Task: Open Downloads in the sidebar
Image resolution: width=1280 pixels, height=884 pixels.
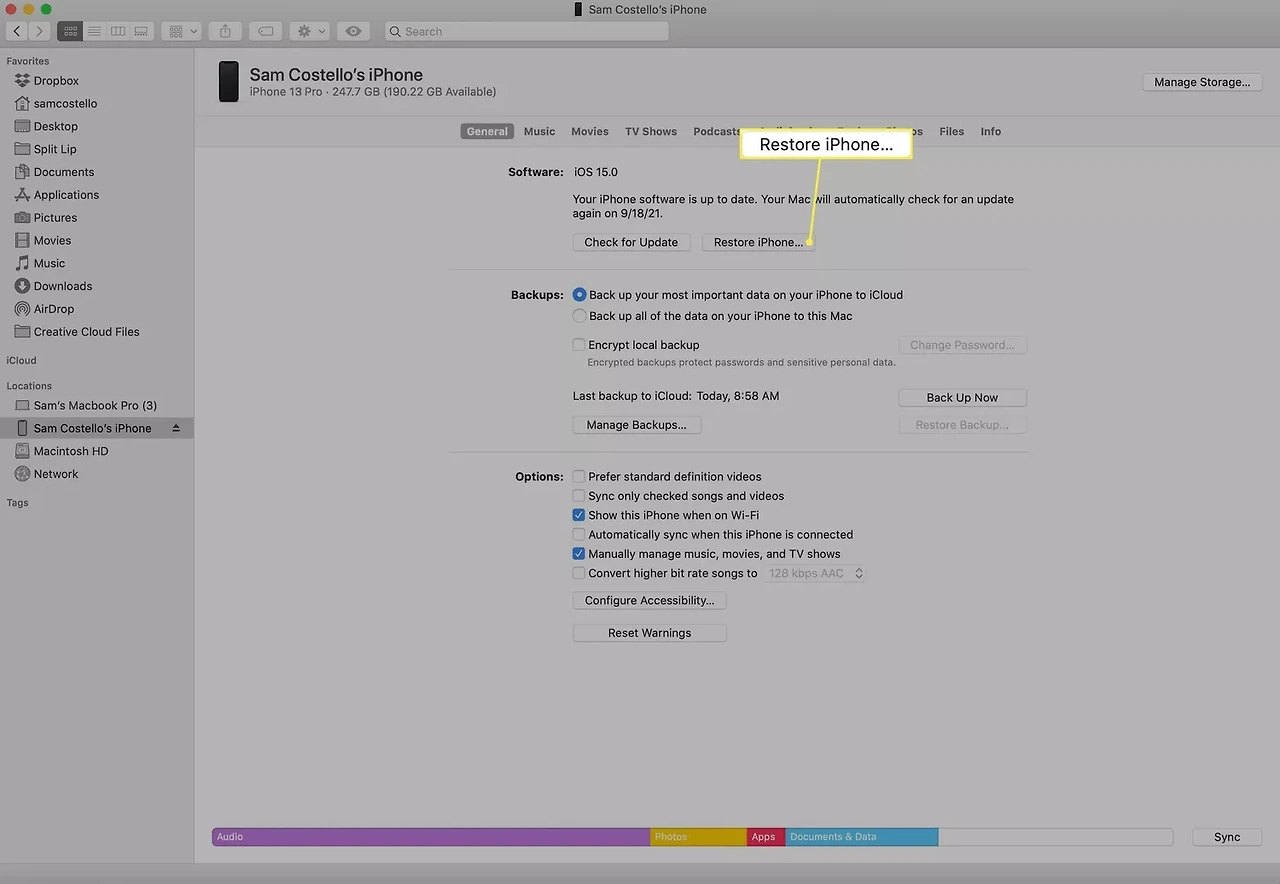Action: point(62,286)
